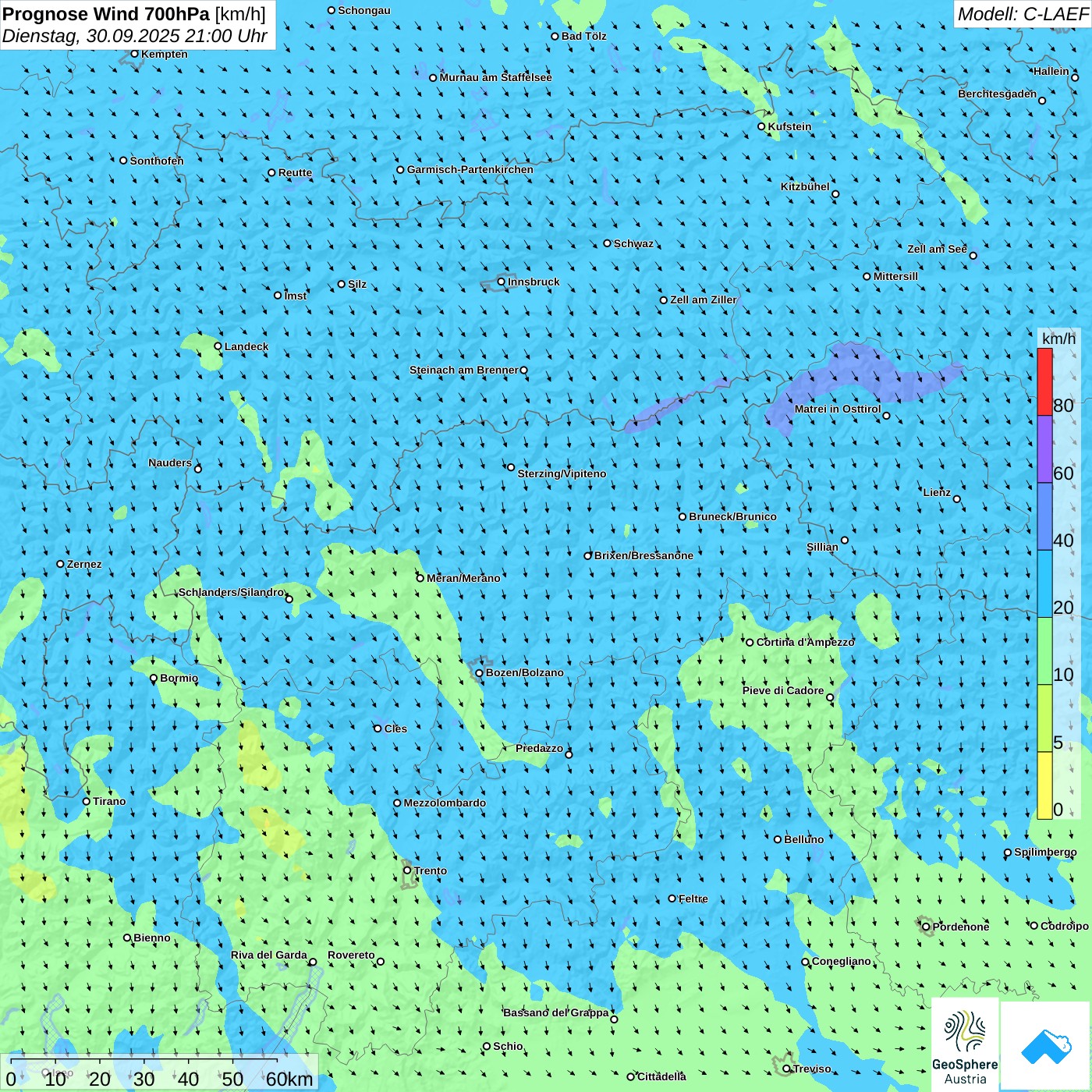The width and height of the screenshot is (1092, 1092).
Task: Click the GeoSphere Austria logo
Action: (965, 1044)
